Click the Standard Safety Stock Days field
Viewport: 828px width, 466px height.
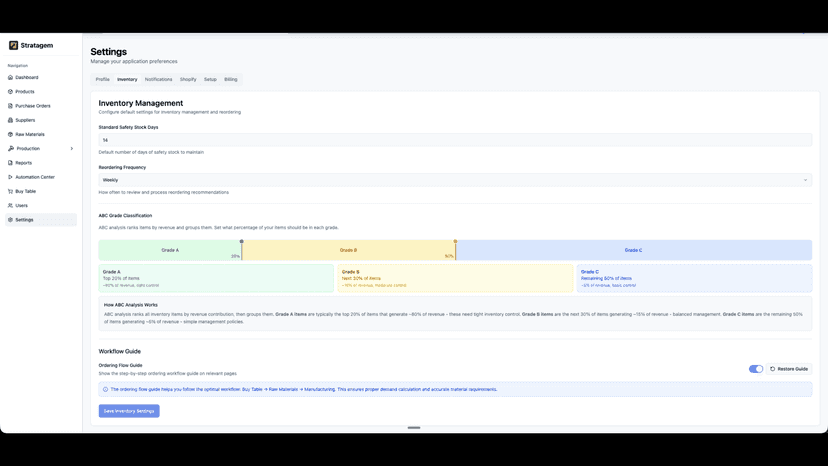pos(455,140)
